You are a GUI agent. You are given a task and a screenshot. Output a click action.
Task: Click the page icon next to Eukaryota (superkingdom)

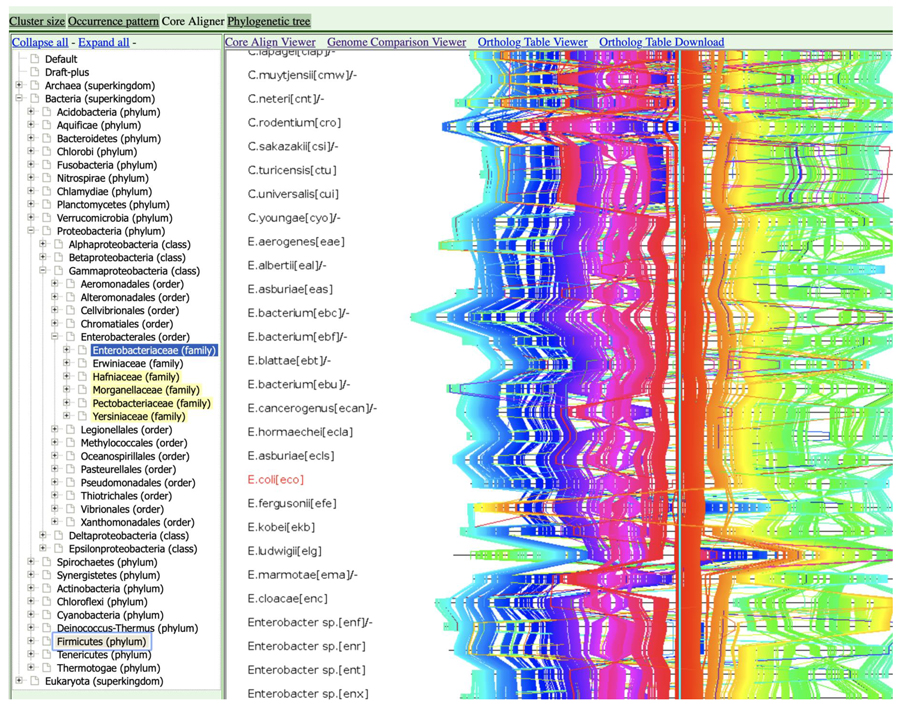34,682
